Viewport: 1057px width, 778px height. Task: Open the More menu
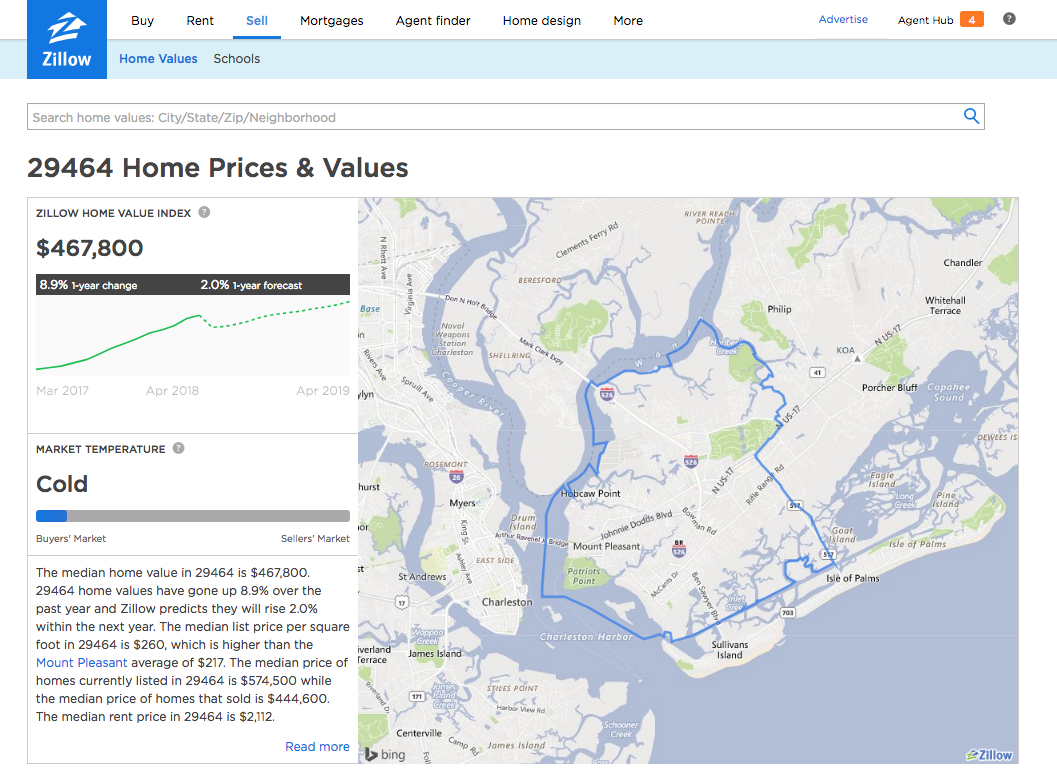coord(628,20)
